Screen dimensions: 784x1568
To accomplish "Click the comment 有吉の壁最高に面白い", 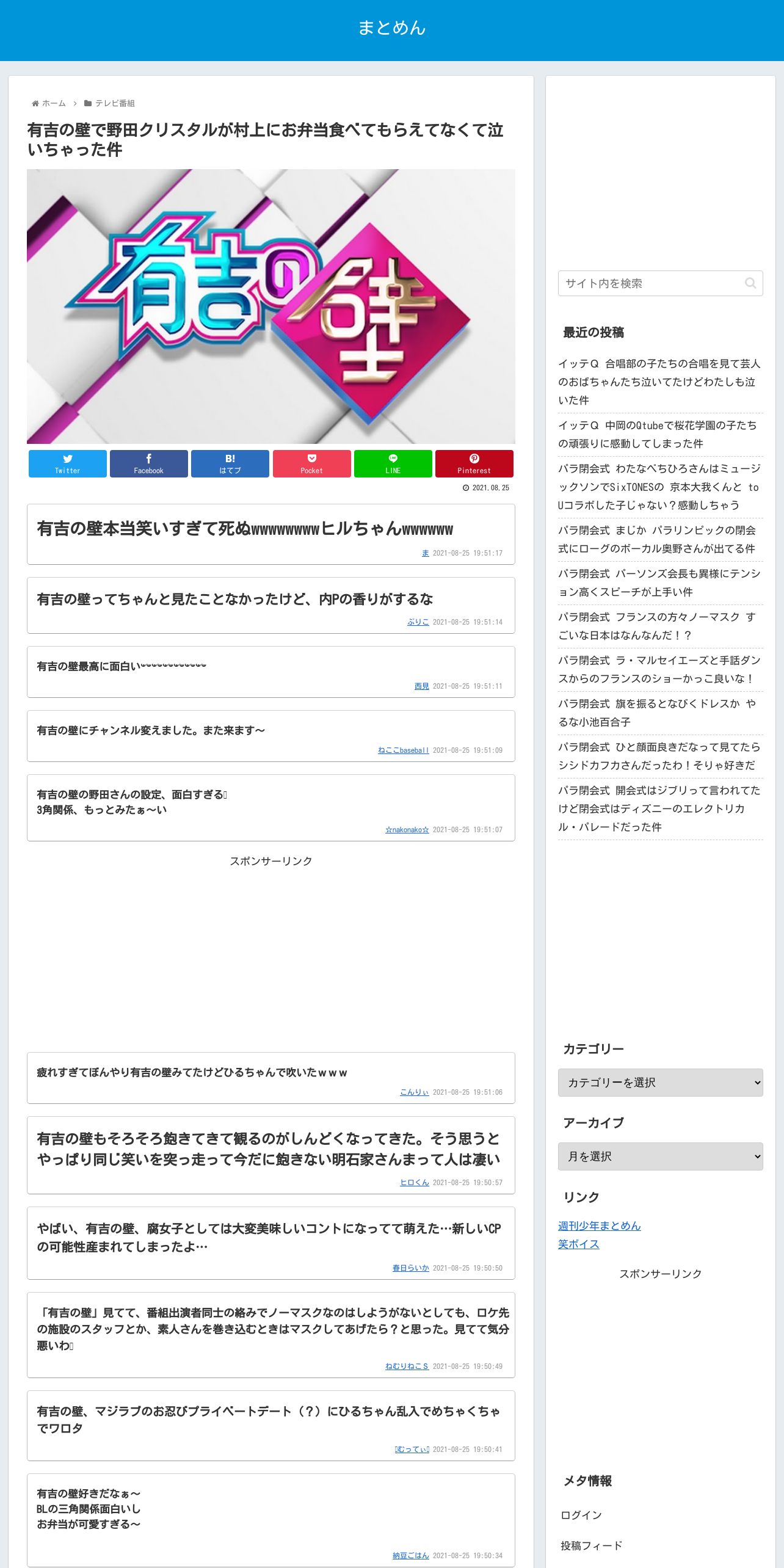I will 122,666.
